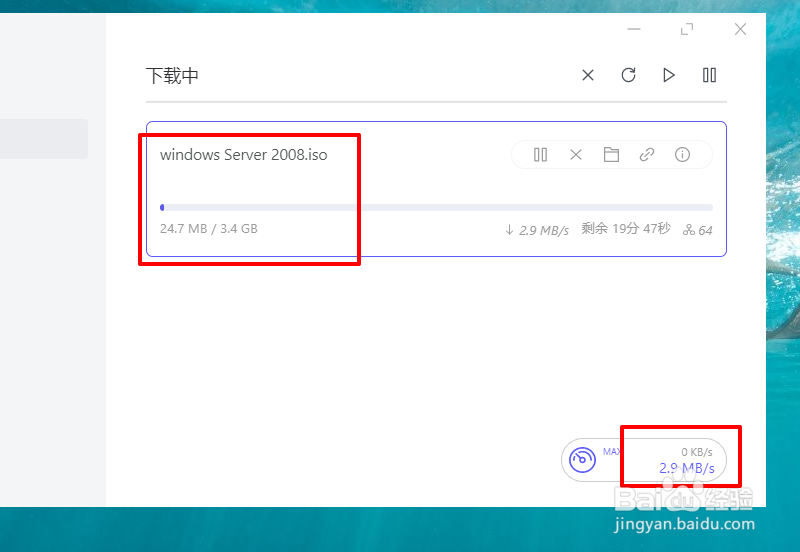Click the 24.7 MB / 3.4 GB size text
The width and height of the screenshot is (800, 552).
pos(209,229)
